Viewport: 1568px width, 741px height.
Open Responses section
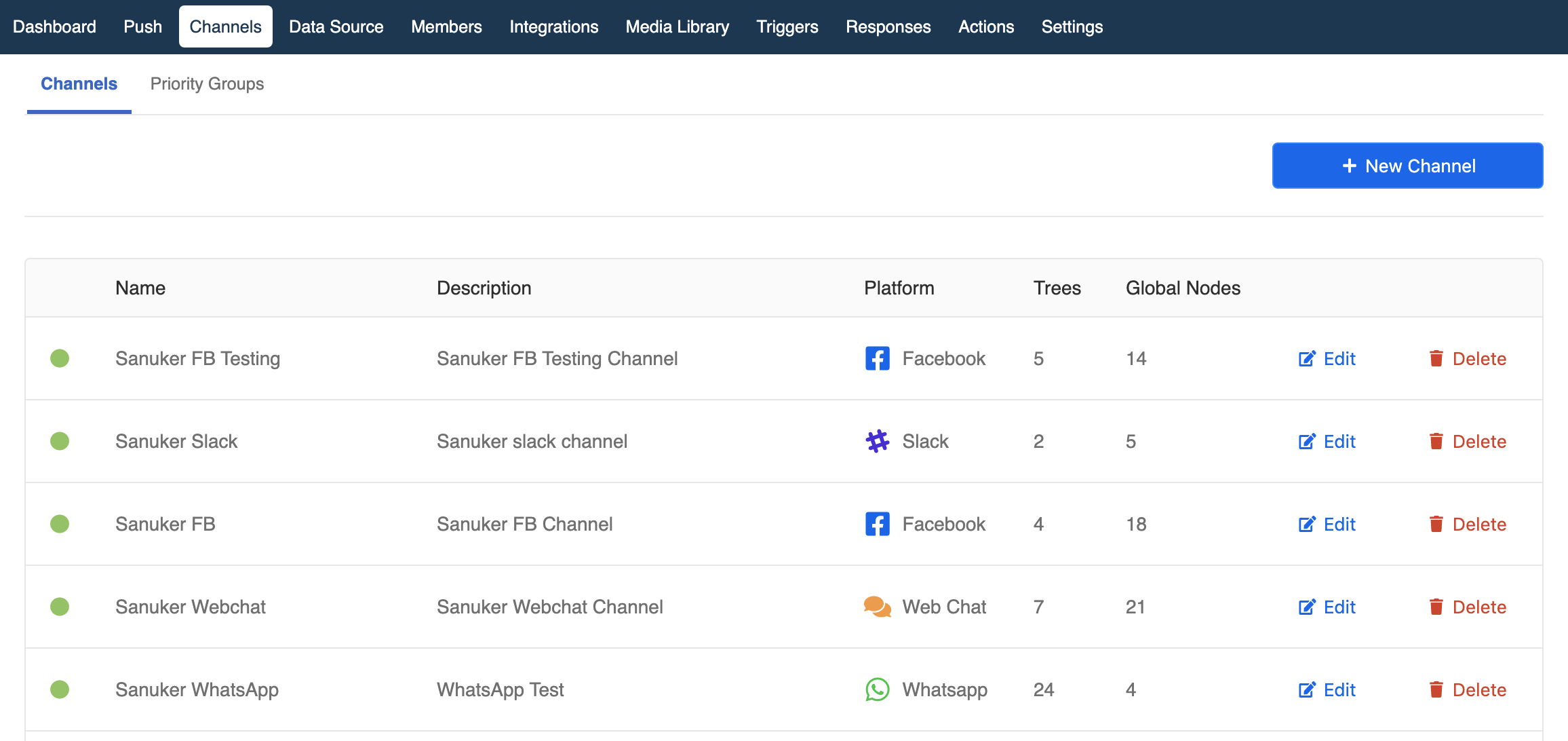888,26
